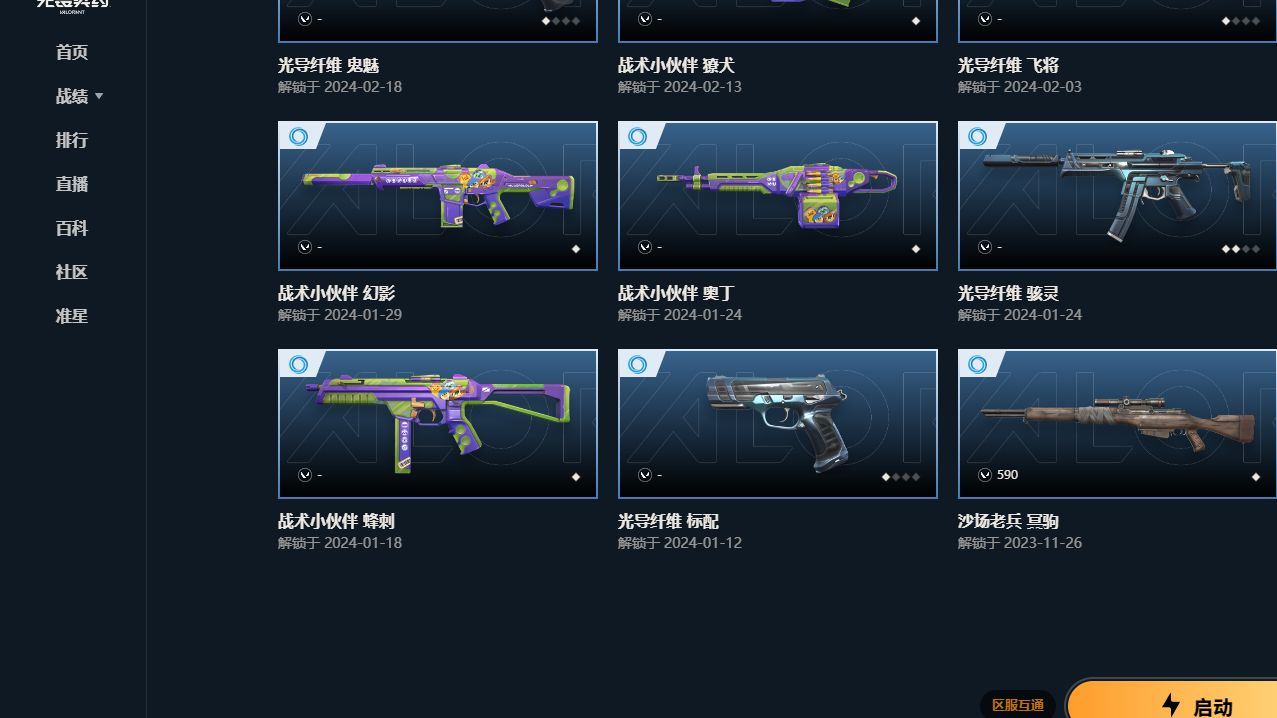Viewport: 1277px width, 718px height.
Task: Click the circular badge on 战术小伙伴 幻影 card
Action: [x=298, y=136]
